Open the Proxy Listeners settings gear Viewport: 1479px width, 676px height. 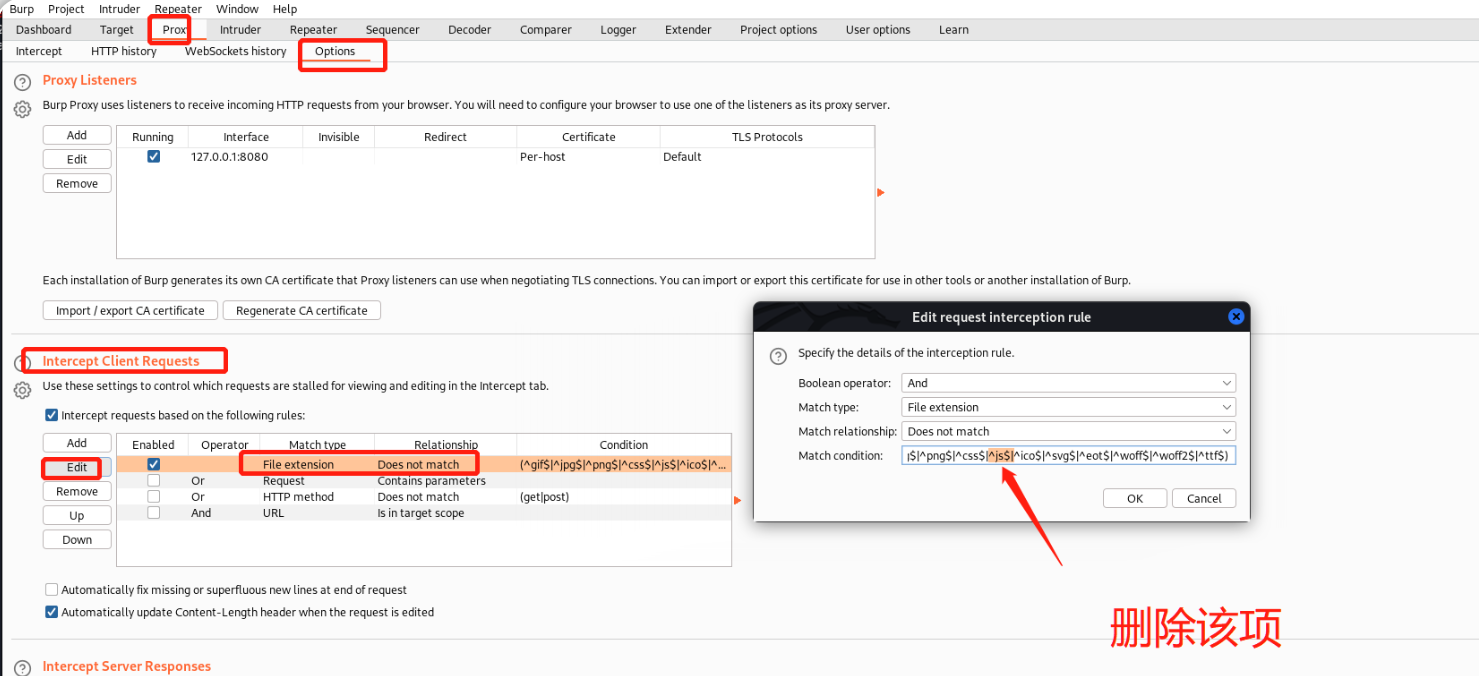click(x=22, y=109)
